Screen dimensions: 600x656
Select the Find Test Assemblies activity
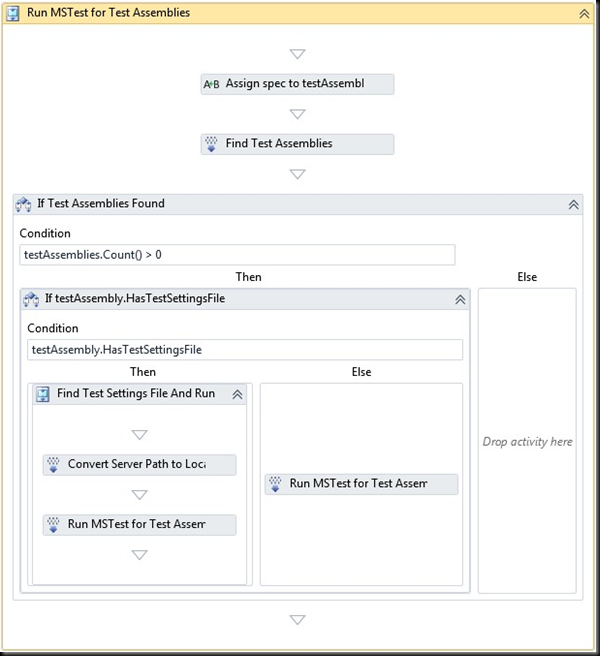tap(297, 144)
